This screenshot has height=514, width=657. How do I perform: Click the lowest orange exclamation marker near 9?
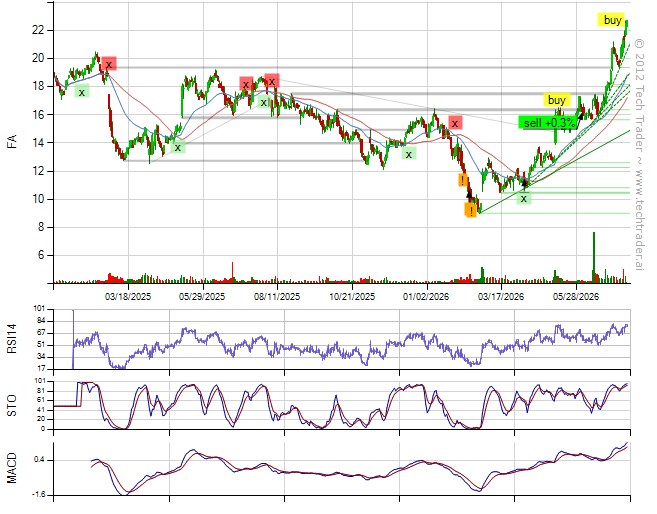click(x=471, y=210)
